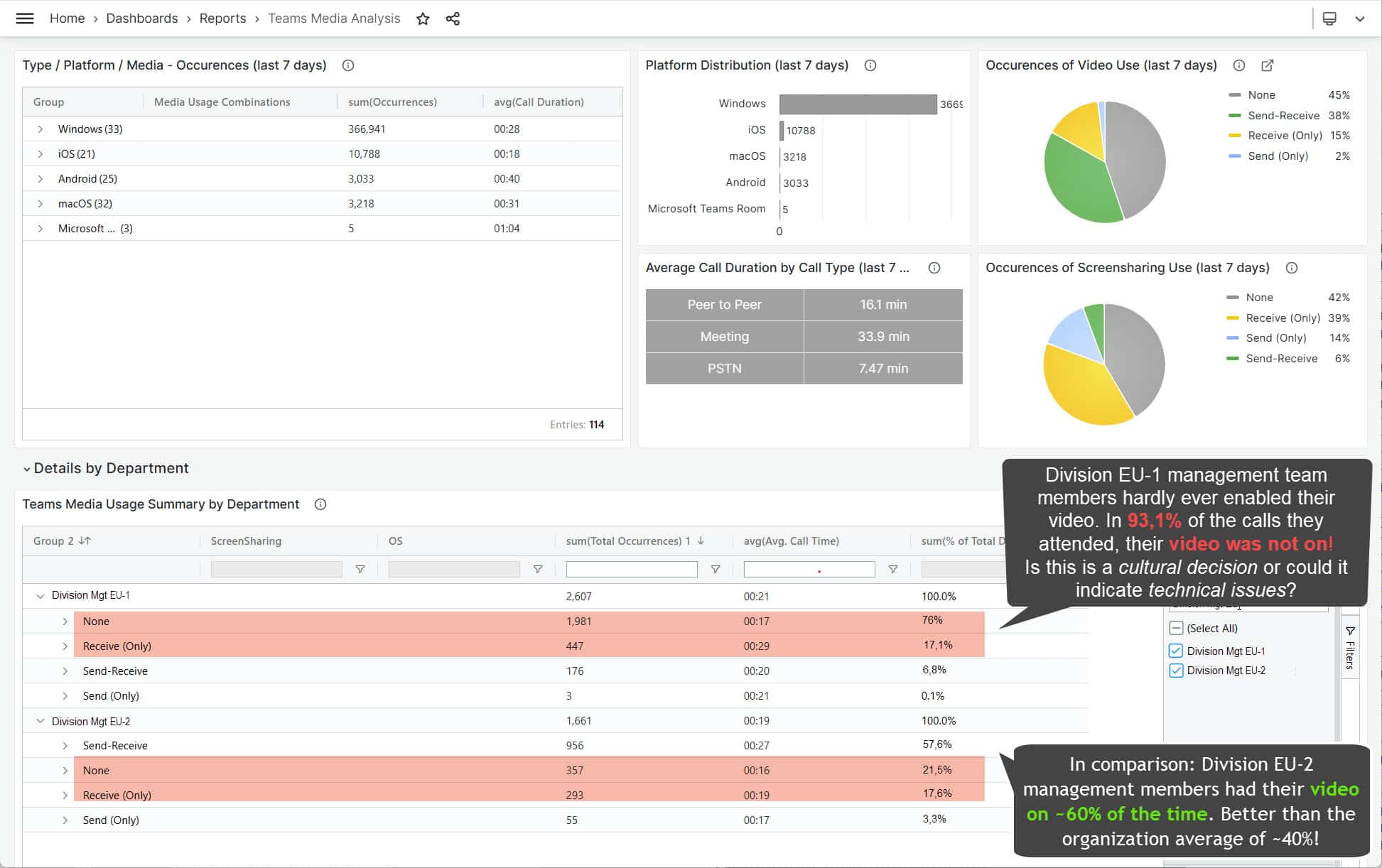1382x868 pixels.
Task: Collapse the Details by Department section
Action: coord(27,469)
